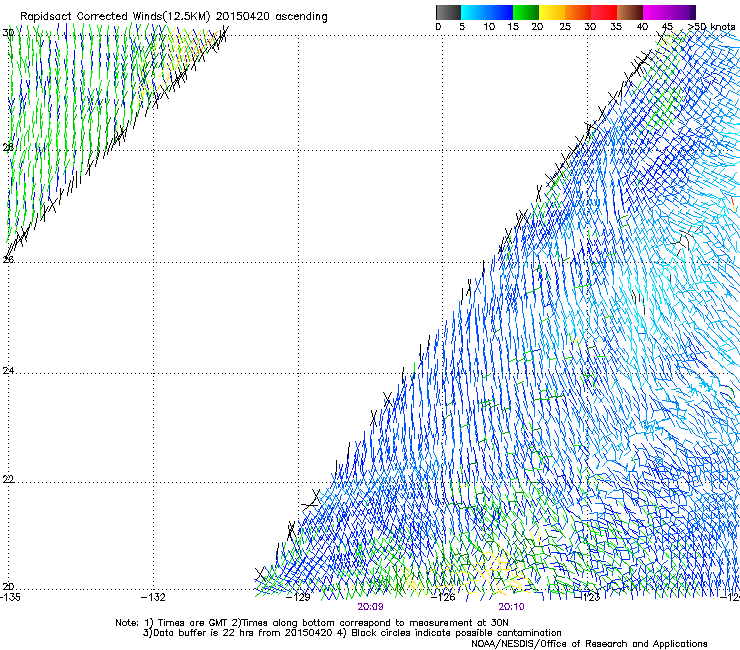This screenshot has height=650, width=740.
Task: Select the yellow 20-25 knots color swatch
Action: pyautogui.click(x=552, y=12)
